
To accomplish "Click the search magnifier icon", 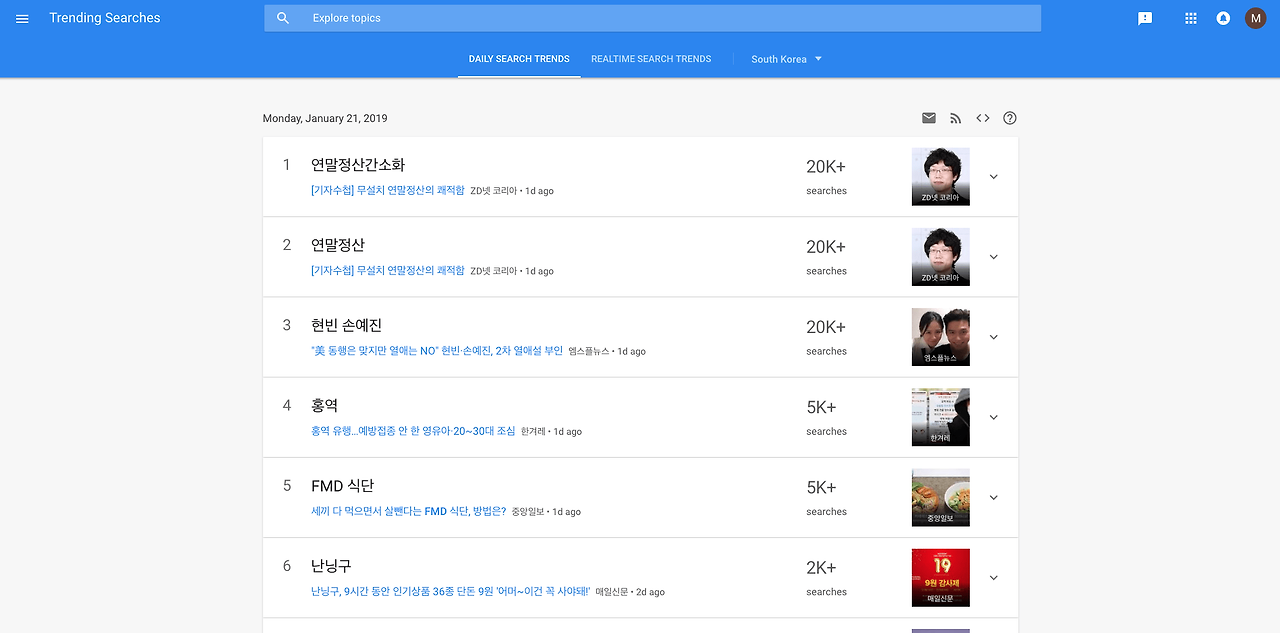I will tap(283, 17).
